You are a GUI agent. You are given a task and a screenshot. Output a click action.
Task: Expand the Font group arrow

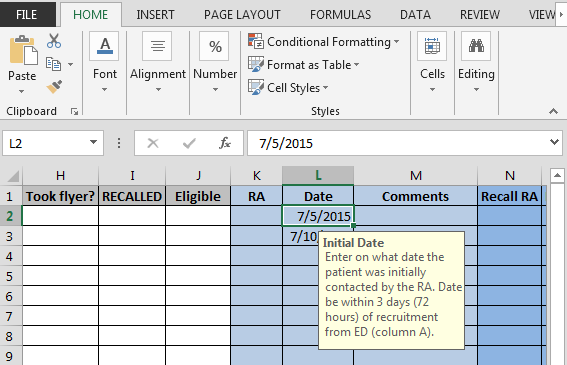[x=105, y=89]
